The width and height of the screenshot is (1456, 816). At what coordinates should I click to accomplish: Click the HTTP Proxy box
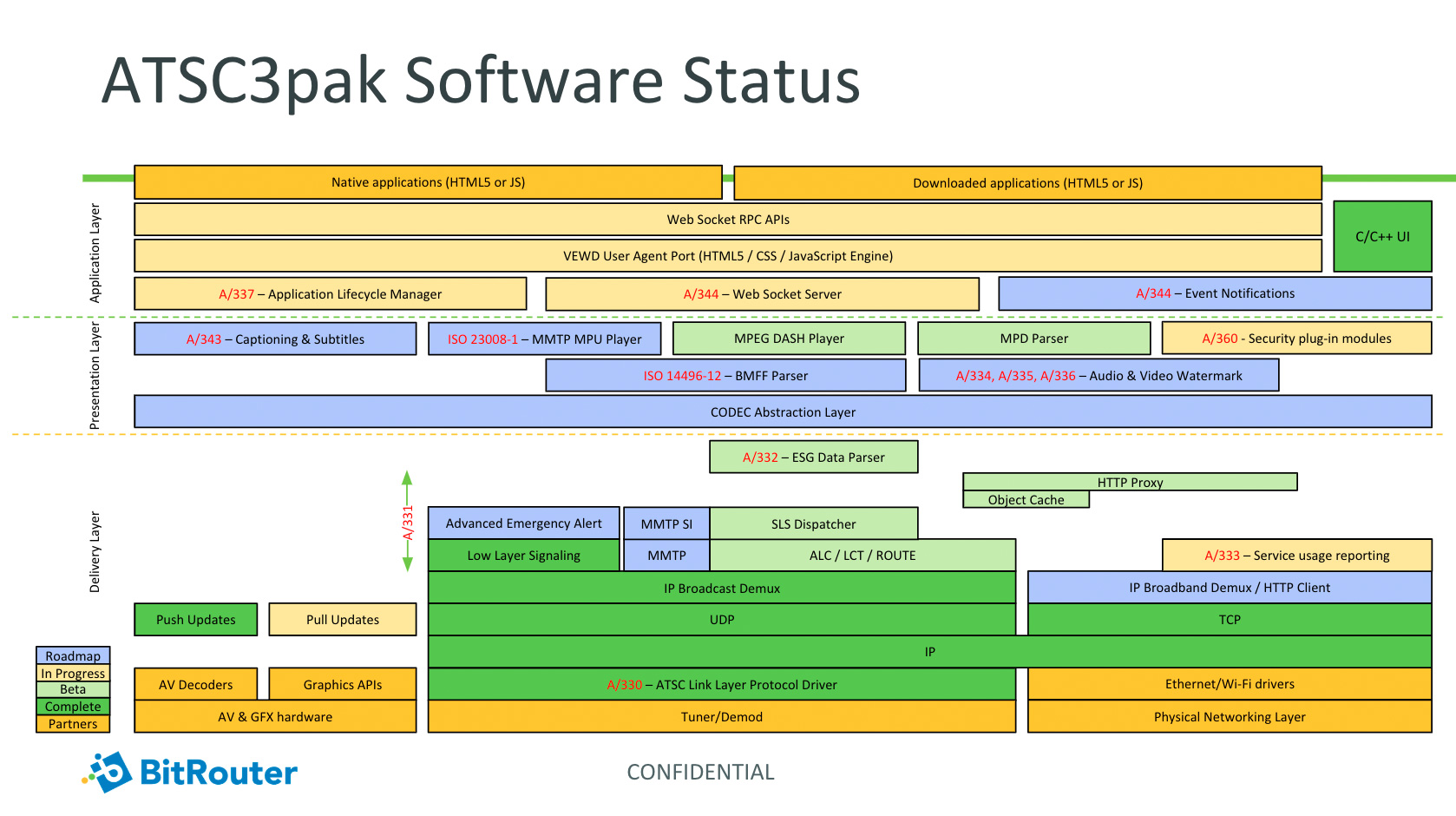click(x=1130, y=482)
